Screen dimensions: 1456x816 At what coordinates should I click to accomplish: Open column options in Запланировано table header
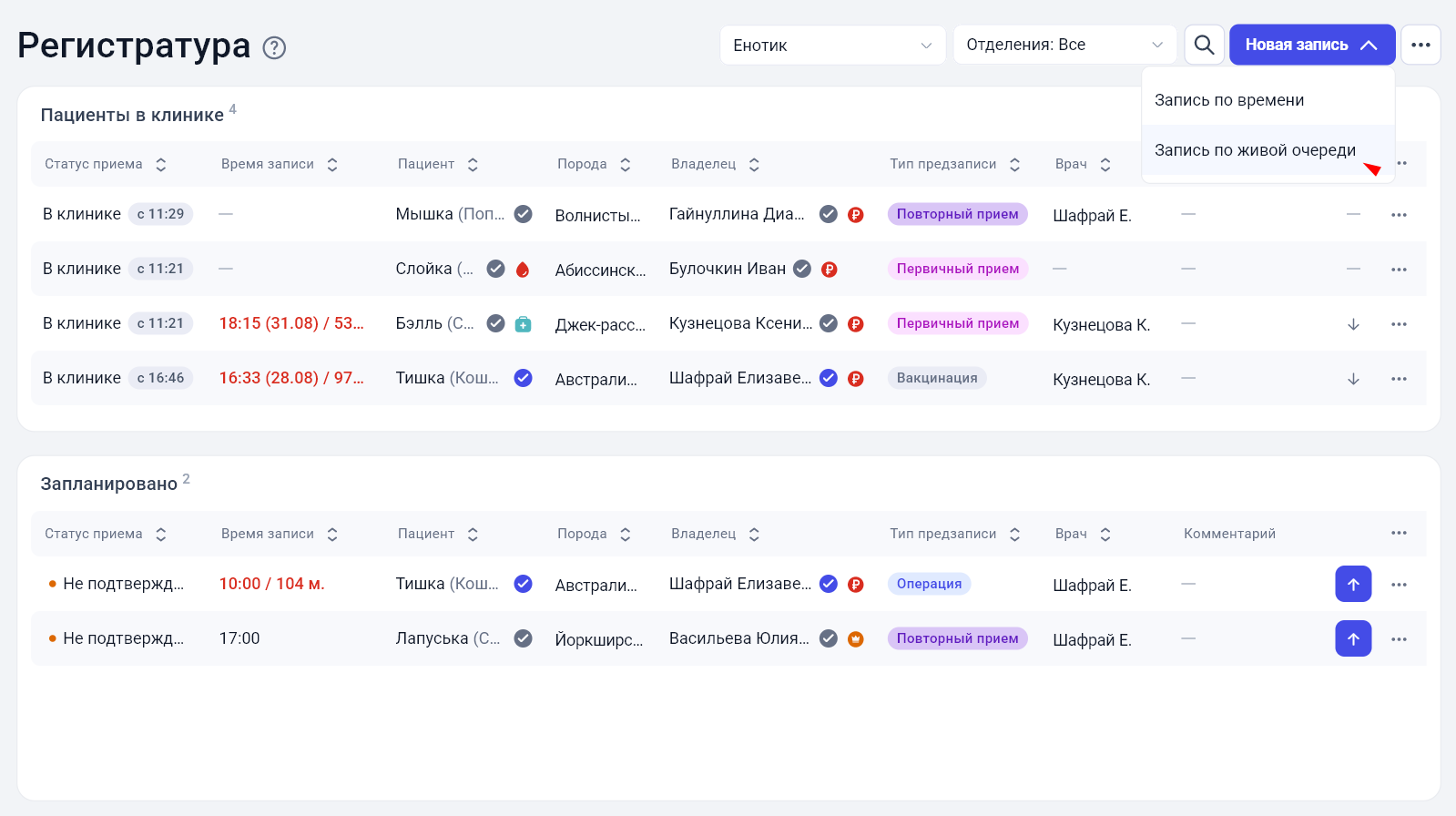[1399, 533]
